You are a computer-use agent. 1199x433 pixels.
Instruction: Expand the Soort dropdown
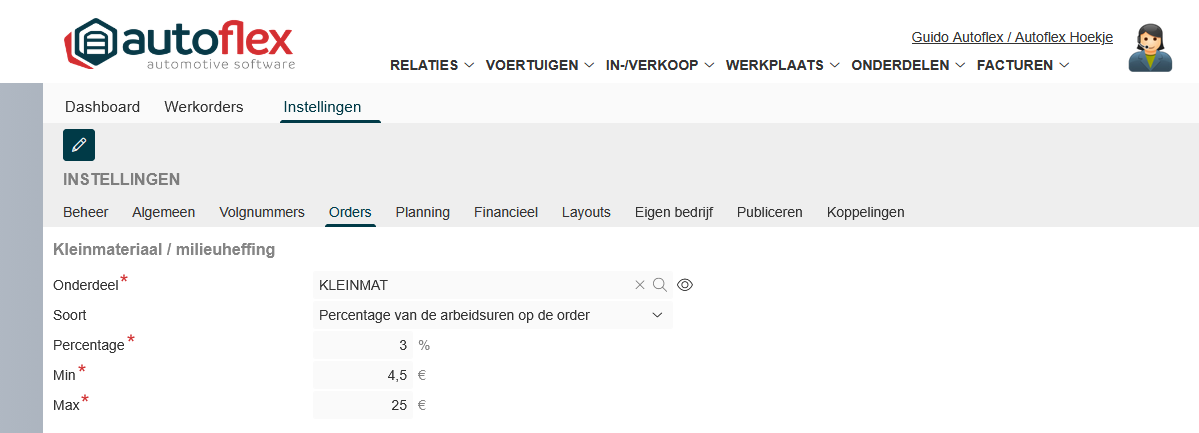pos(492,315)
